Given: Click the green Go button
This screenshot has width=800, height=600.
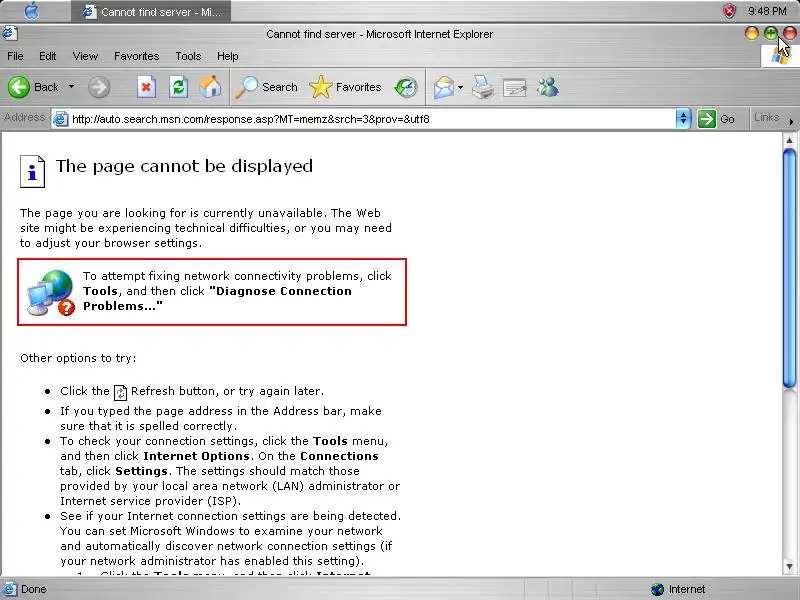Looking at the screenshot, I should coord(717,119).
